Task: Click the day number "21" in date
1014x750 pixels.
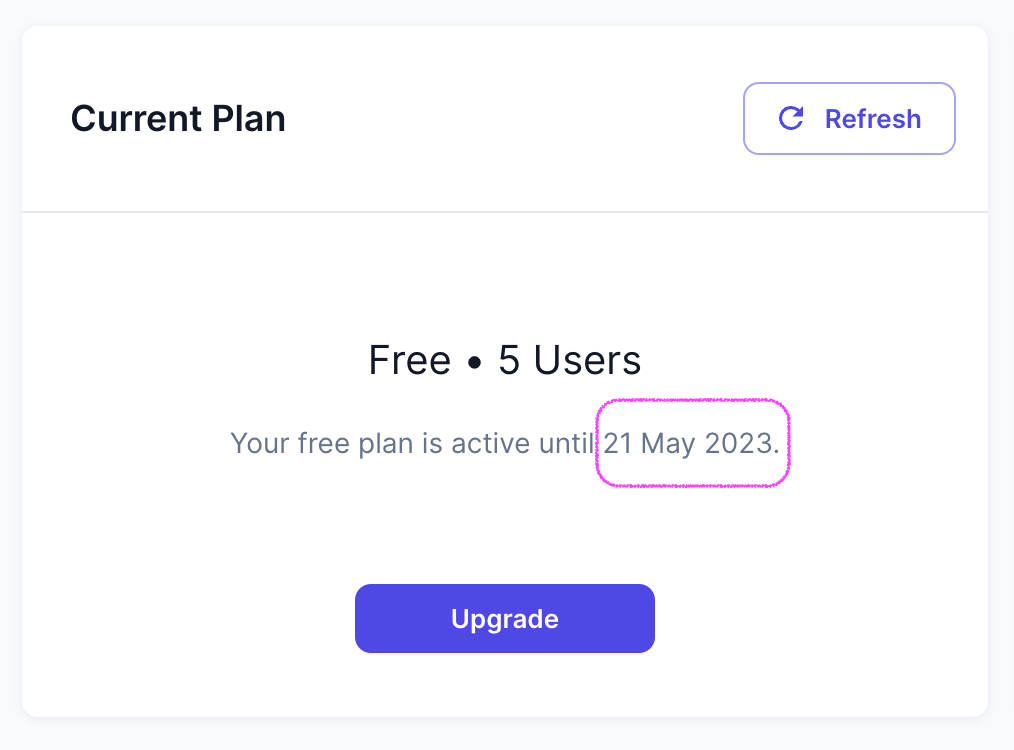Action: (618, 443)
